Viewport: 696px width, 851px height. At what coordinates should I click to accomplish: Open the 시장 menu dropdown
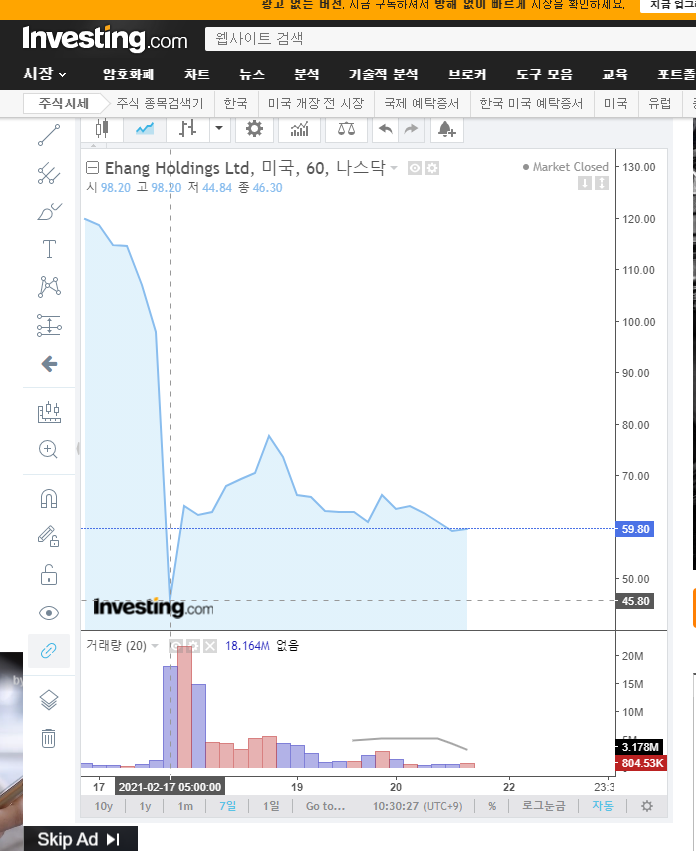coord(45,74)
